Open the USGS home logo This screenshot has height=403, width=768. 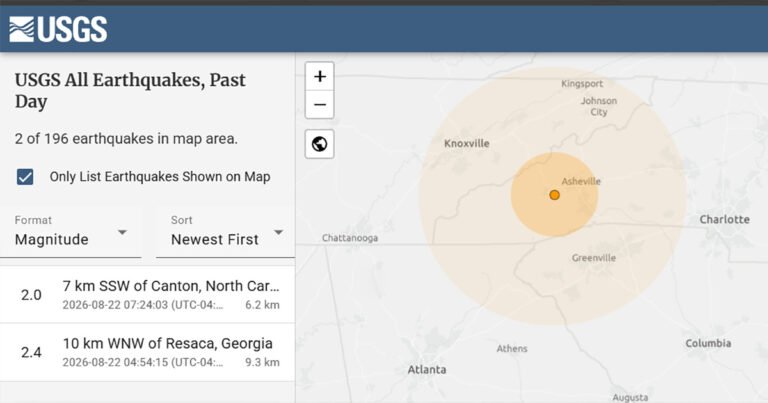tap(58, 29)
